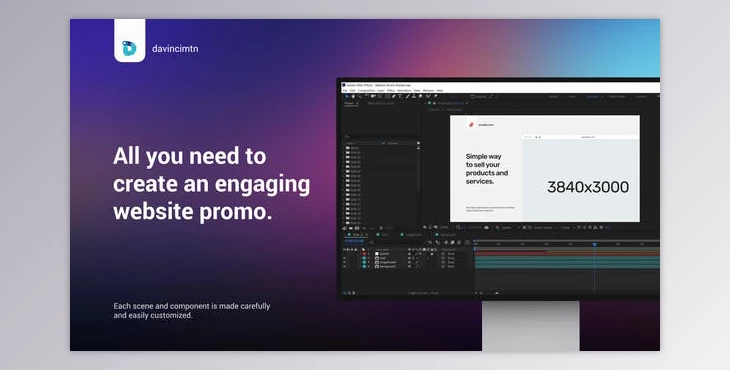Viewport: 730px width, 370px height.
Task: Click the davincimtn logo badge
Action: 129,40
